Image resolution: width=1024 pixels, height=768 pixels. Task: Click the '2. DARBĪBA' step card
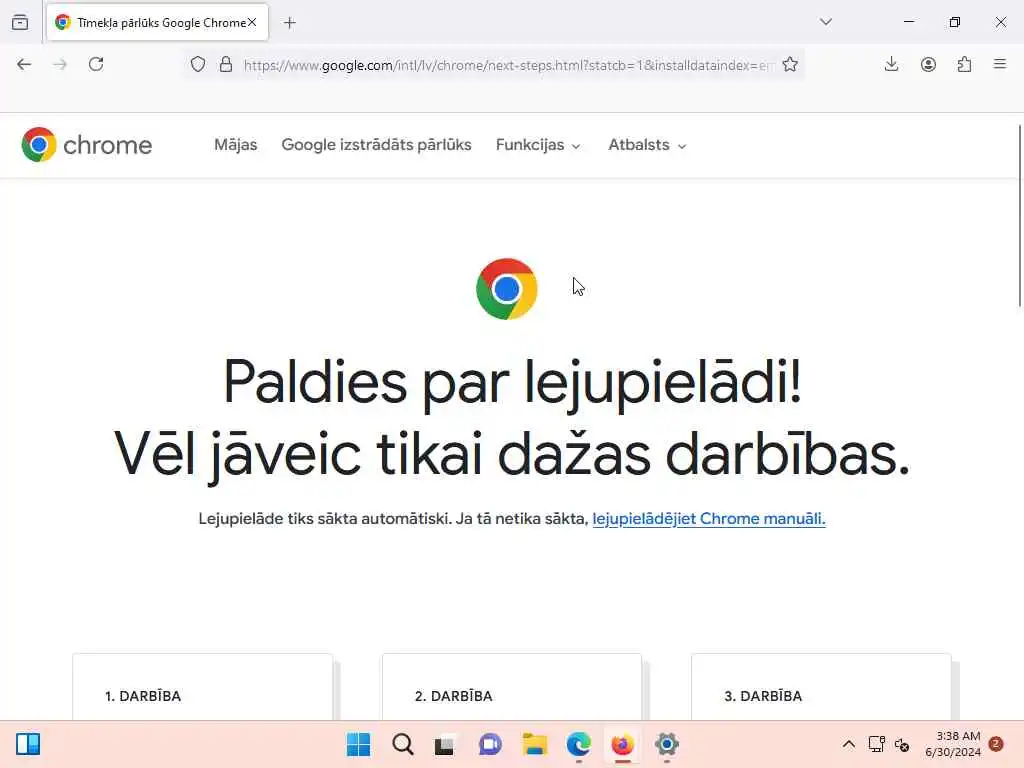pos(512,687)
